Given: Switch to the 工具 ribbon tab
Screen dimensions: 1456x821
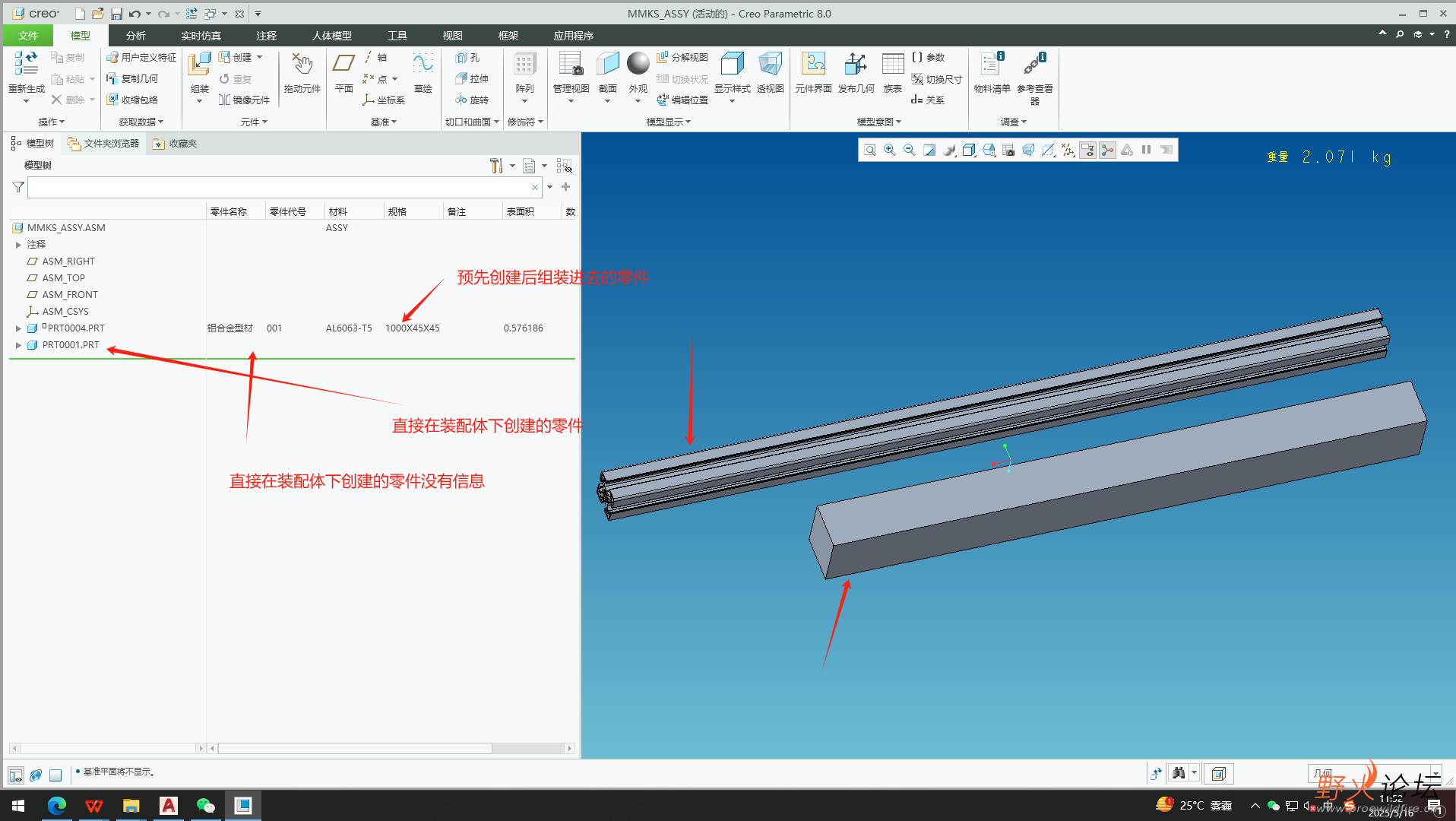Looking at the screenshot, I should click(x=397, y=36).
